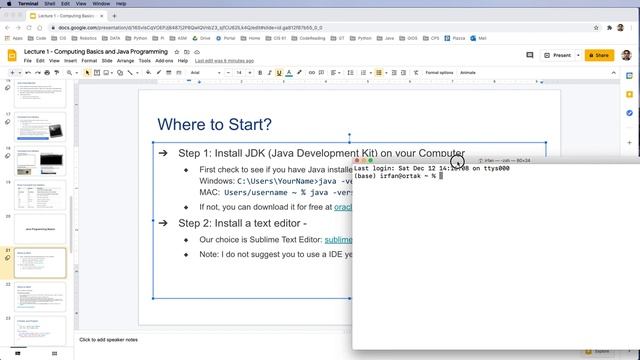
Task: Click the Animate button
Action: pyautogui.click(x=468, y=73)
